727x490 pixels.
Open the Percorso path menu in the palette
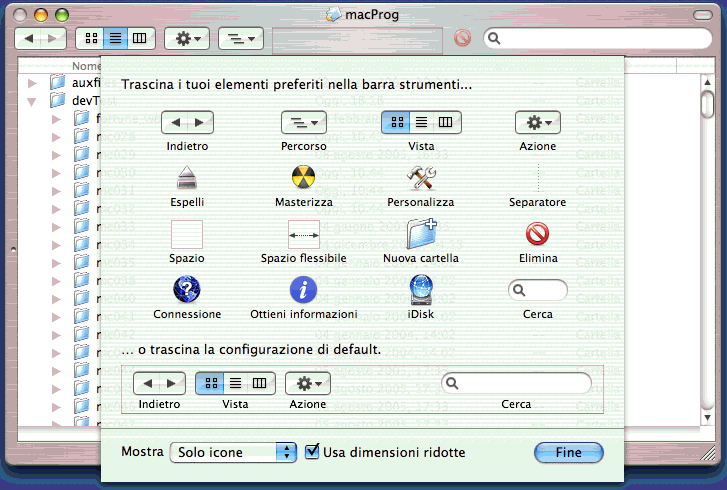(x=303, y=122)
